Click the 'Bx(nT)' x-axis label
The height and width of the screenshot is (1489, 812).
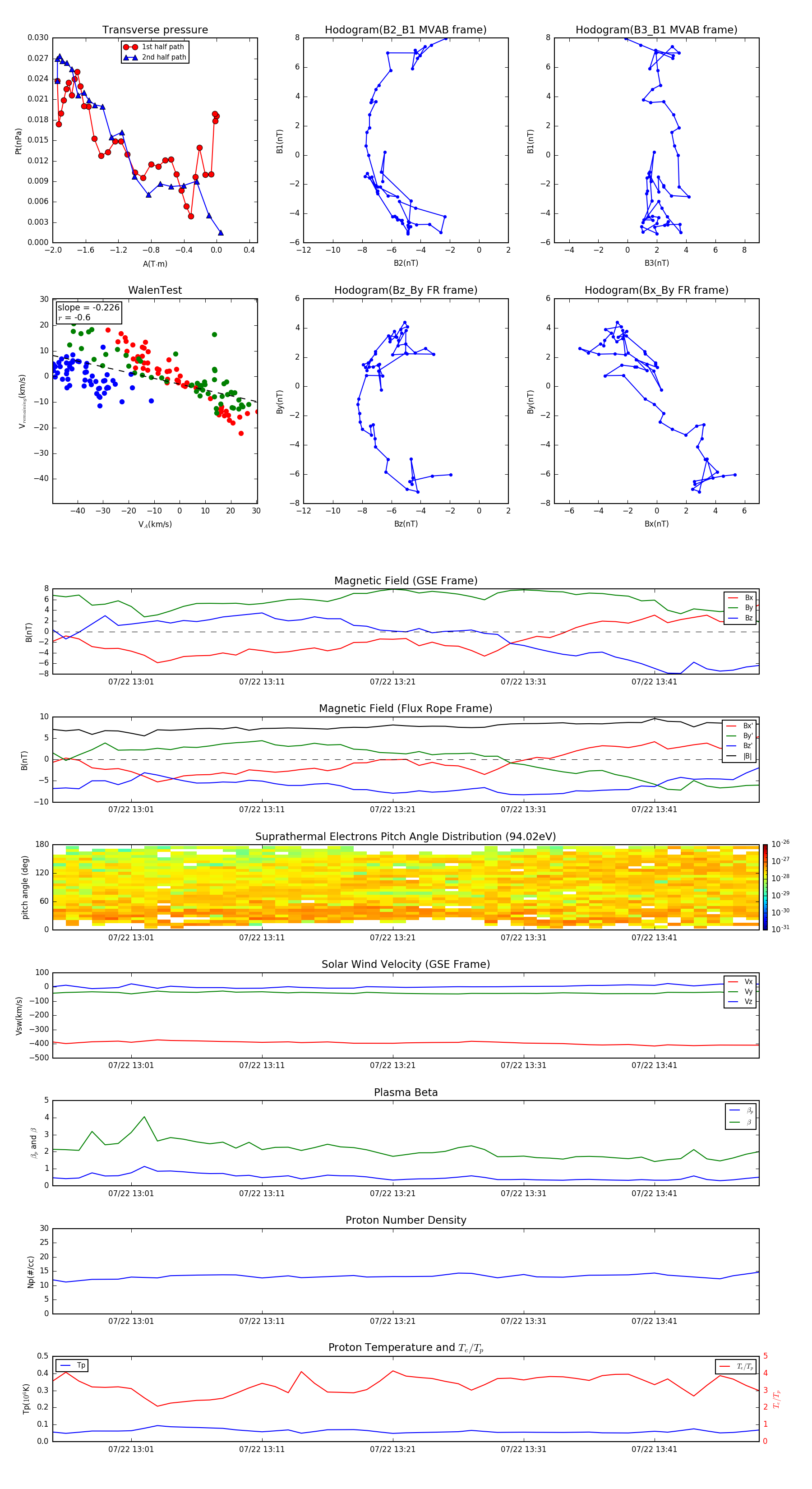[x=656, y=524]
